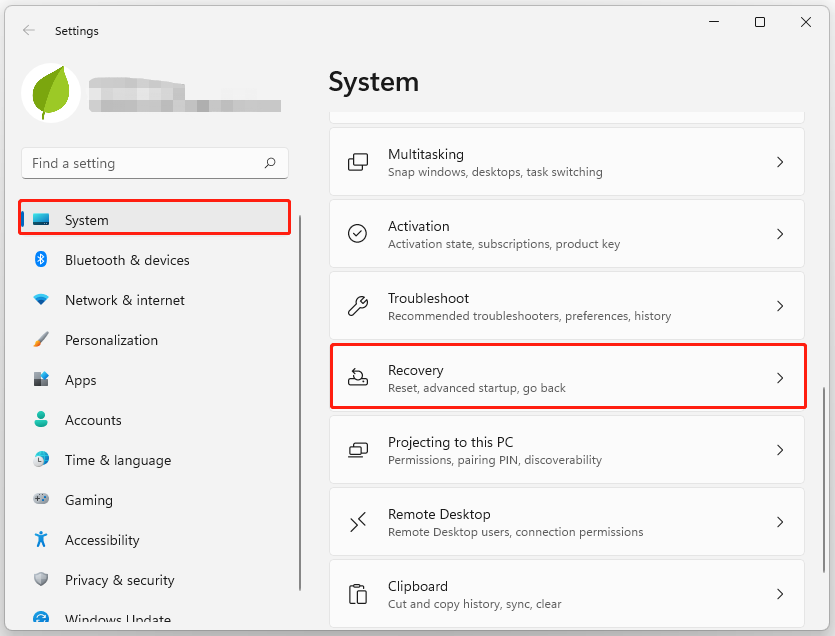
Task: Click the Troubleshoot wrench icon
Action: 357,305
